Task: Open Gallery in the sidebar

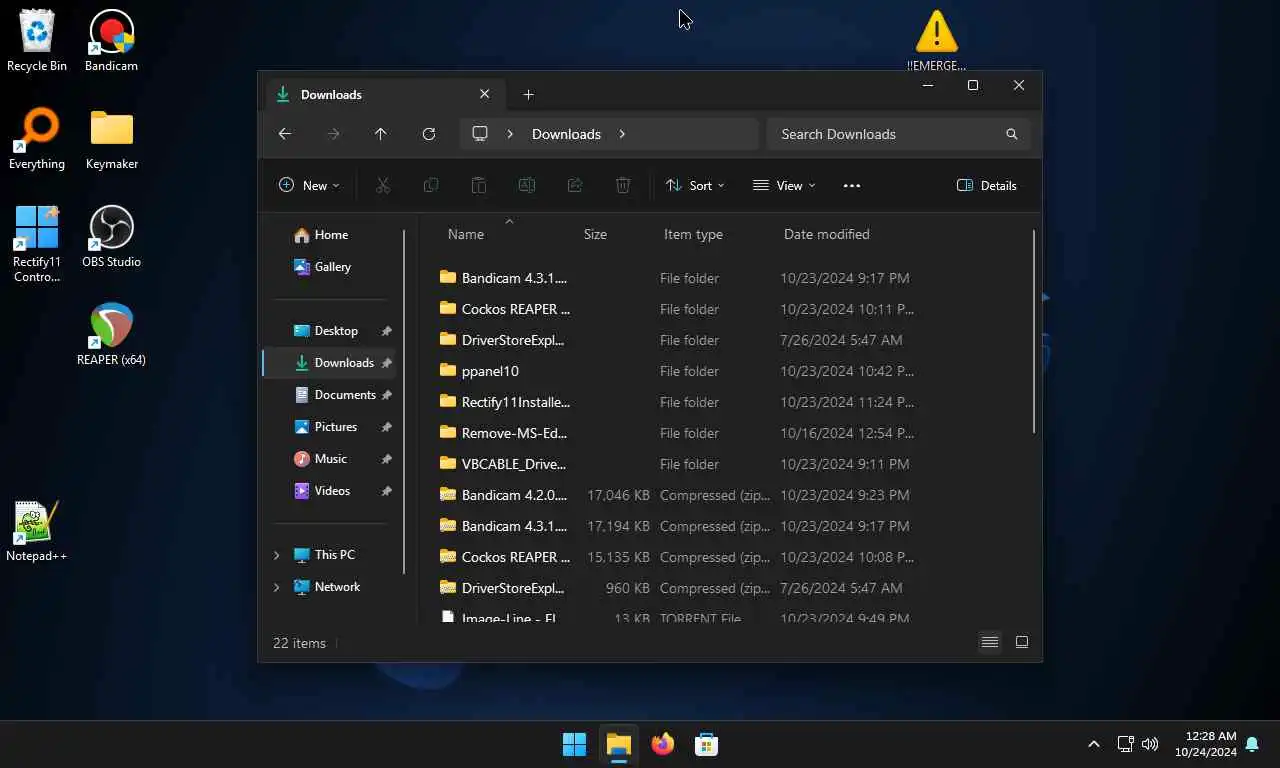Action: [x=330, y=267]
